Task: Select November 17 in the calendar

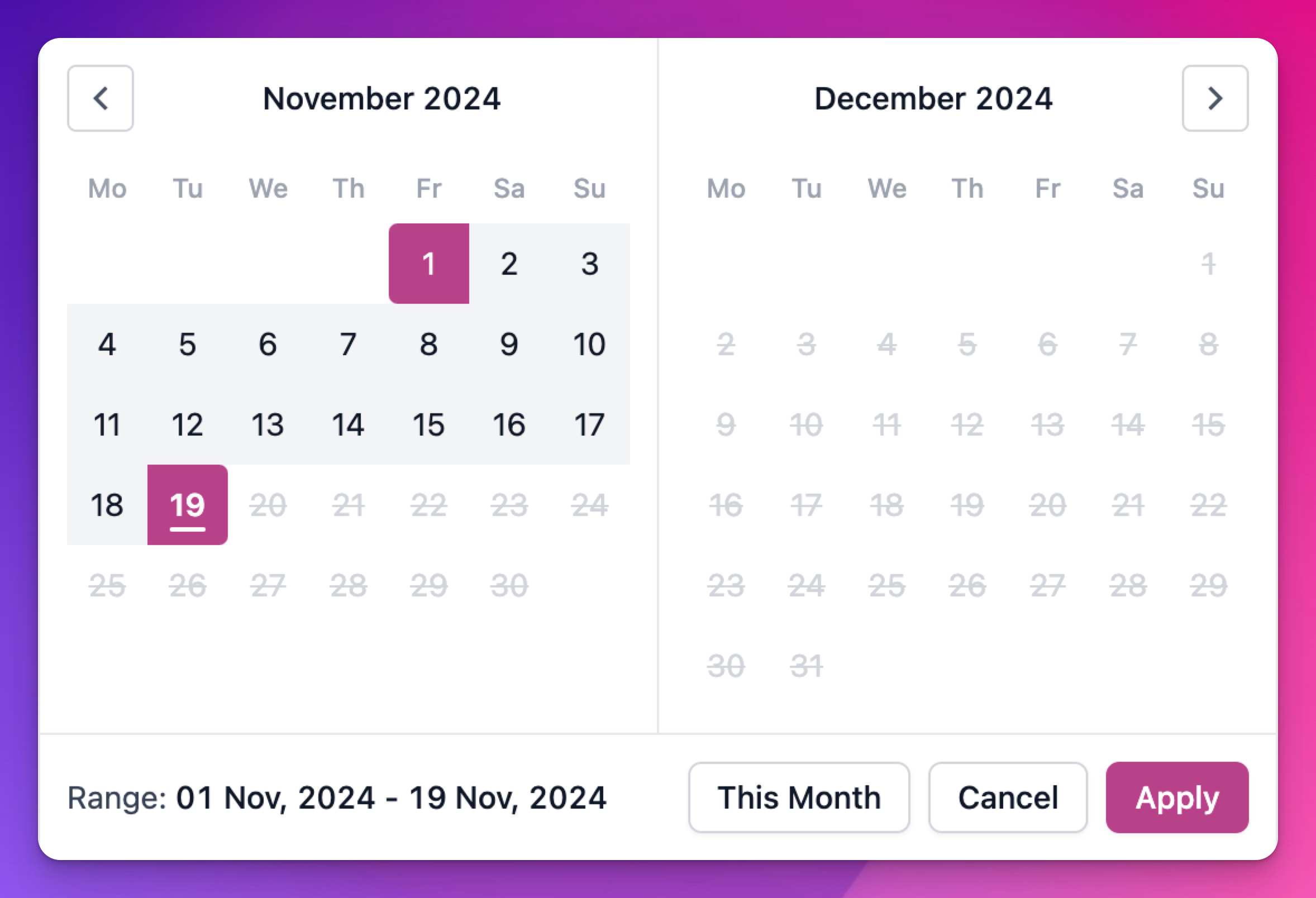Action: tap(589, 425)
